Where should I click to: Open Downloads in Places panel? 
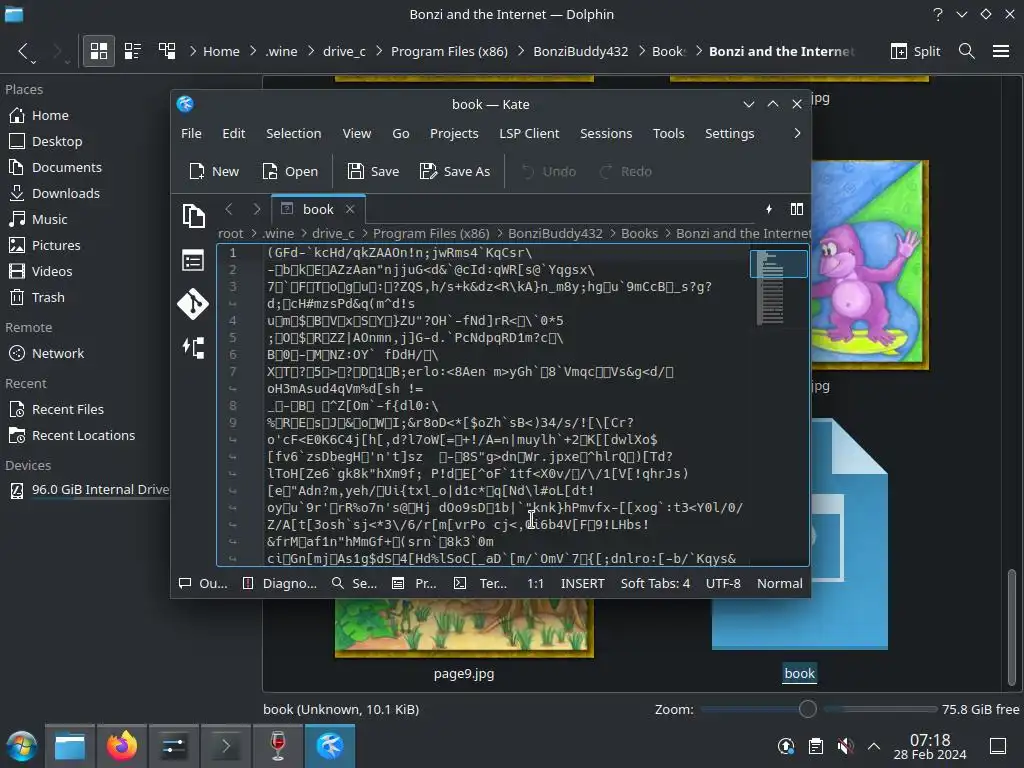65,193
